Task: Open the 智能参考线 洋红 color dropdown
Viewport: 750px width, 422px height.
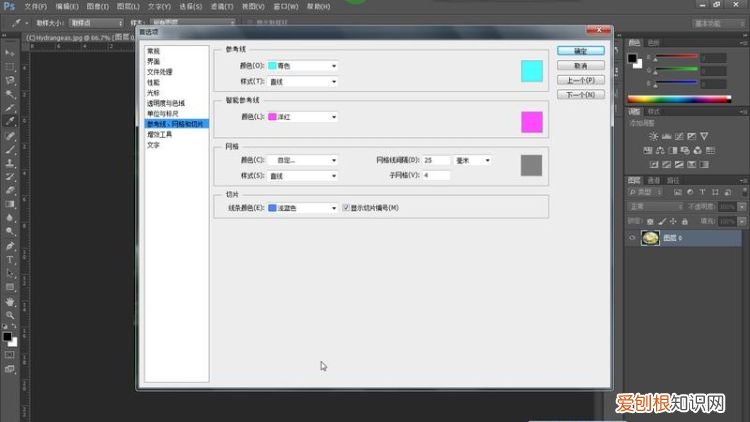Action: pos(302,117)
